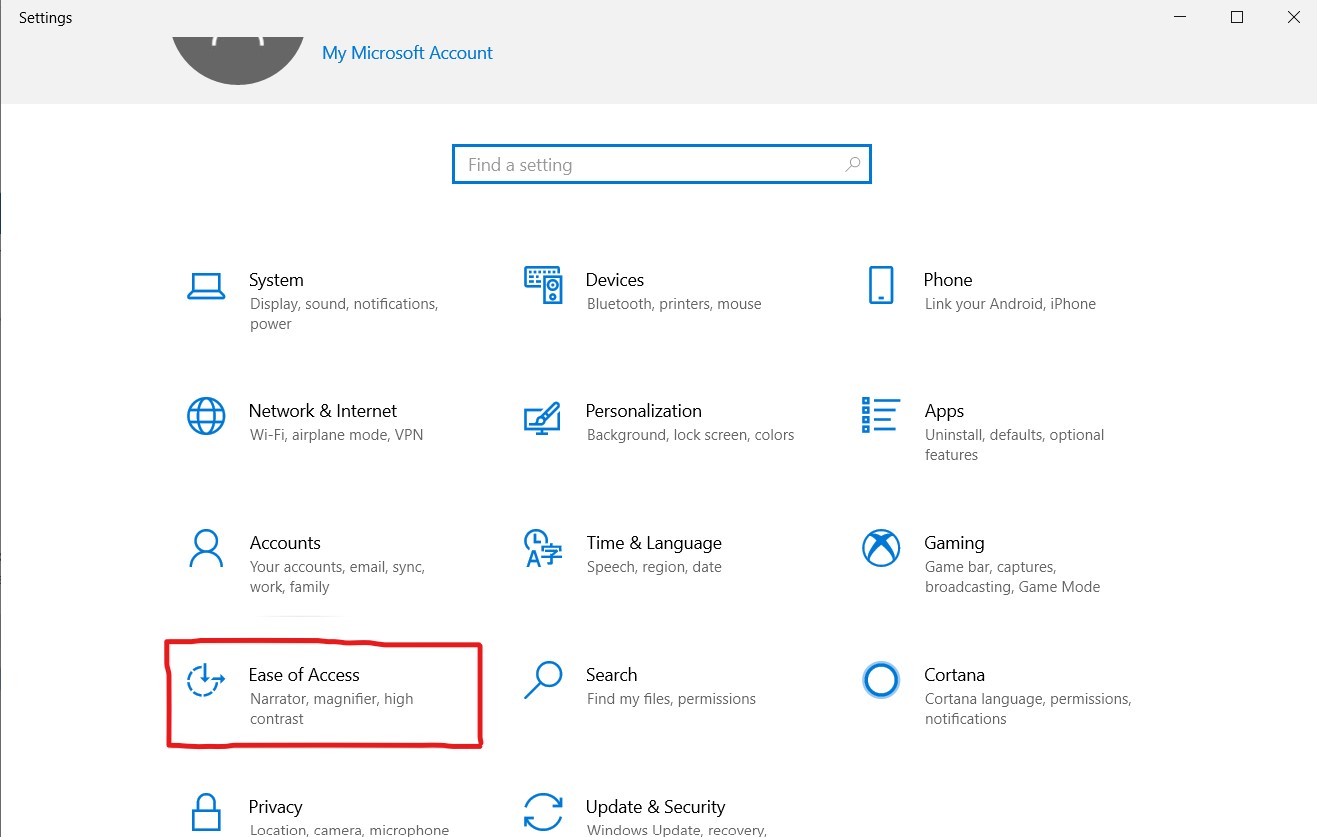Image resolution: width=1317 pixels, height=837 pixels.
Task: Click magnifier icon in the search box
Action: 853,165
